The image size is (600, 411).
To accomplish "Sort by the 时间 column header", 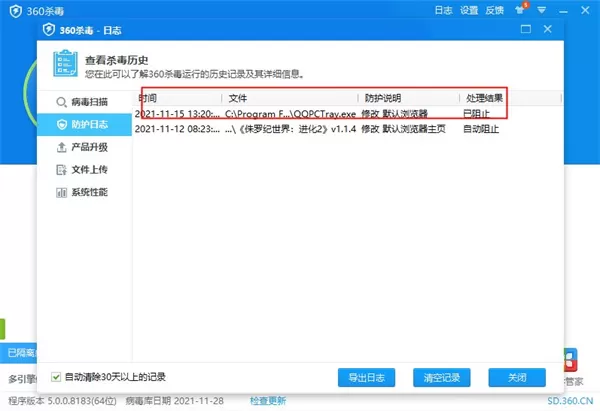I will pyautogui.click(x=177, y=98).
